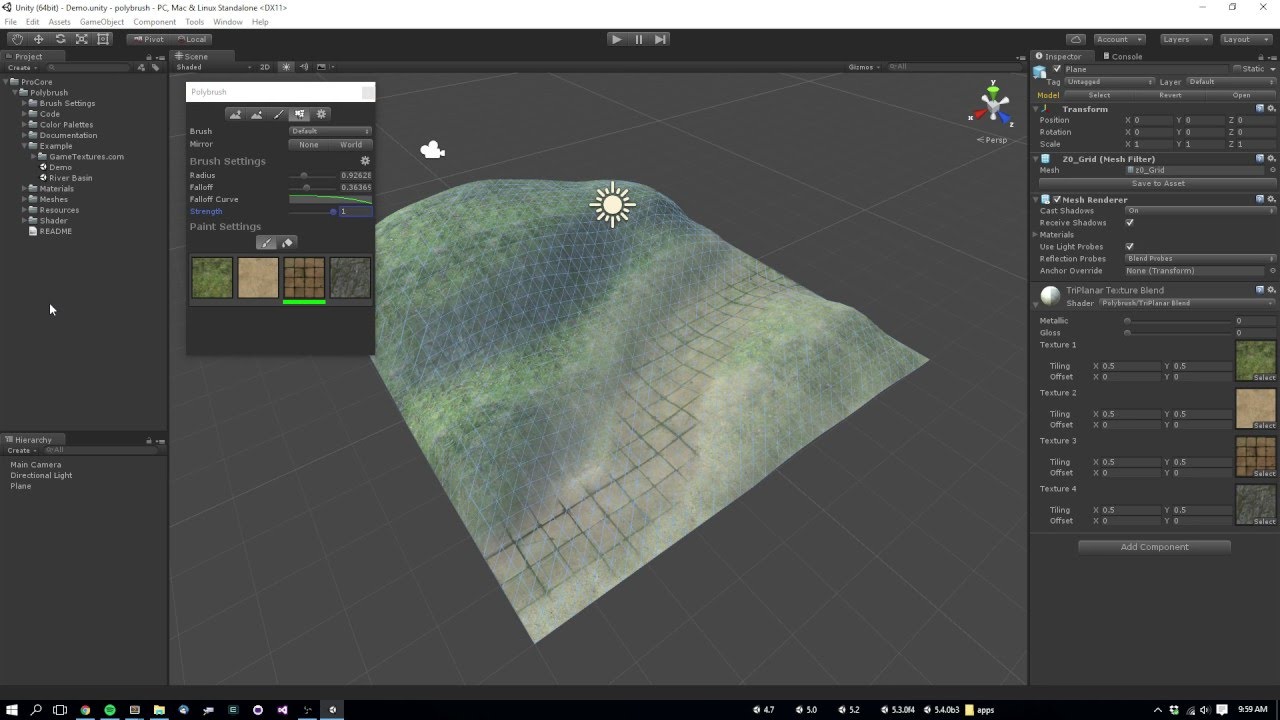
Task: Open Polybrush settings gear mode
Action: tap(321, 114)
